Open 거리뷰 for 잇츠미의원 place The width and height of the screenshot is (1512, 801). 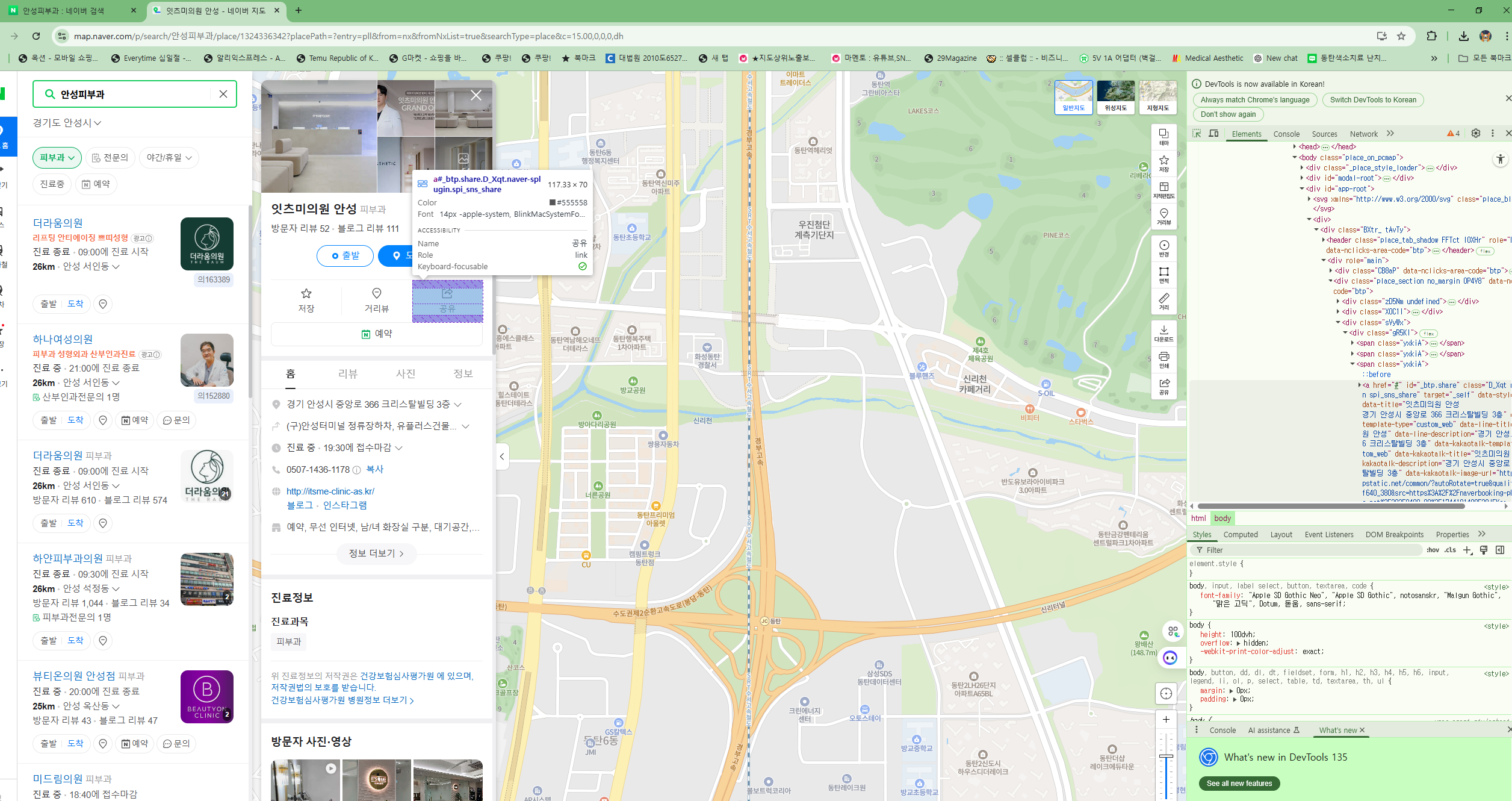(377, 300)
